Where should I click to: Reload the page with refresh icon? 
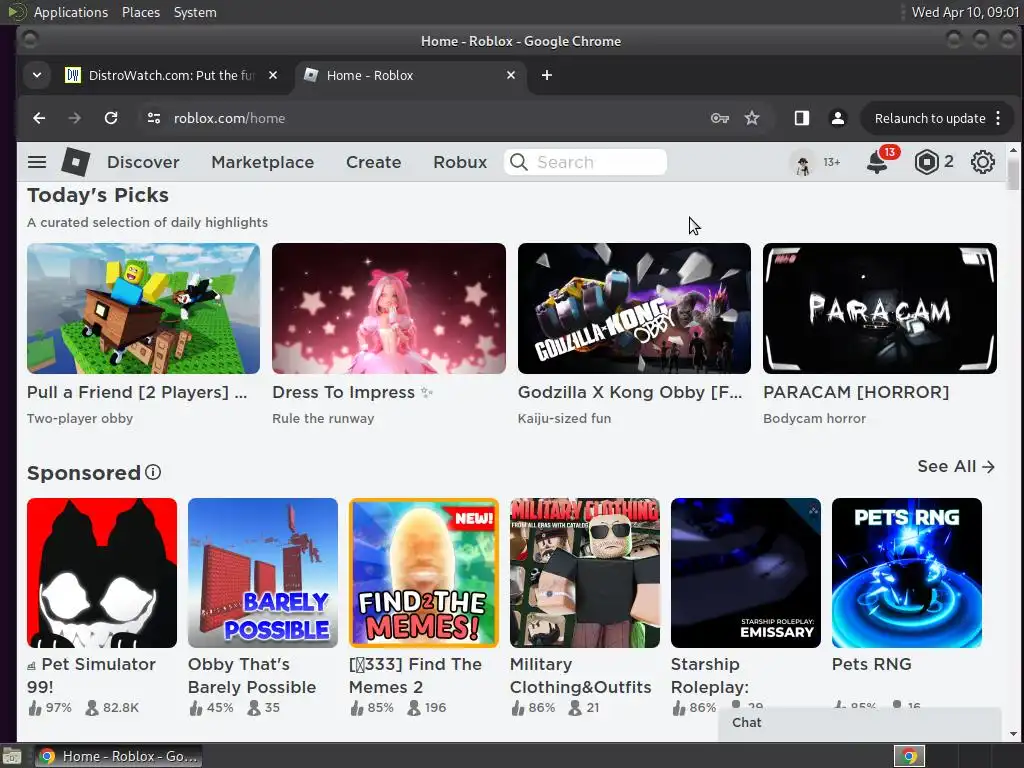click(x=111, y=118)
